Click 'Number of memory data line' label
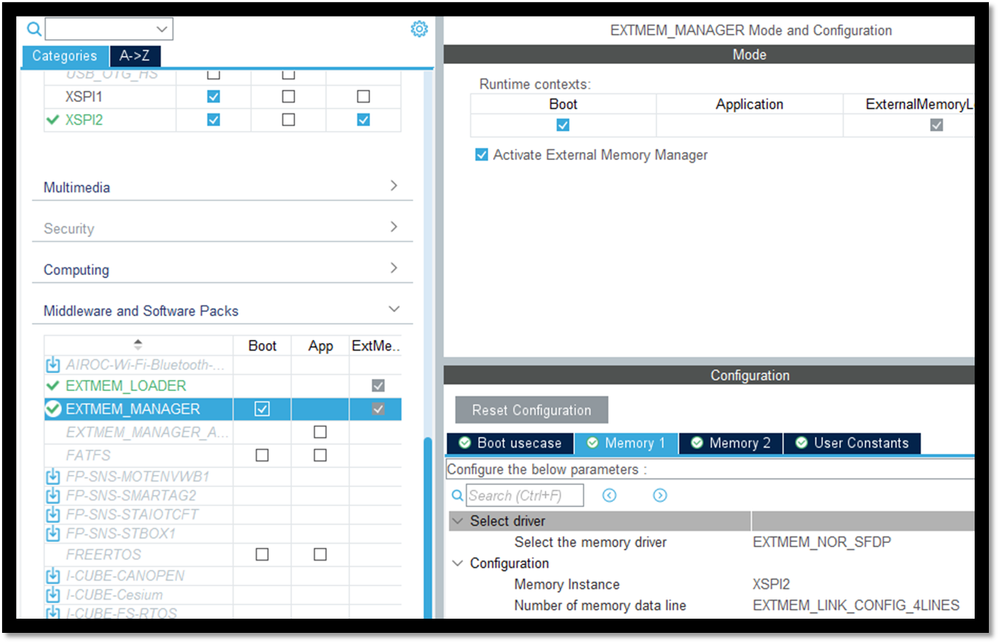999x643 pixels. coord(600,605)
